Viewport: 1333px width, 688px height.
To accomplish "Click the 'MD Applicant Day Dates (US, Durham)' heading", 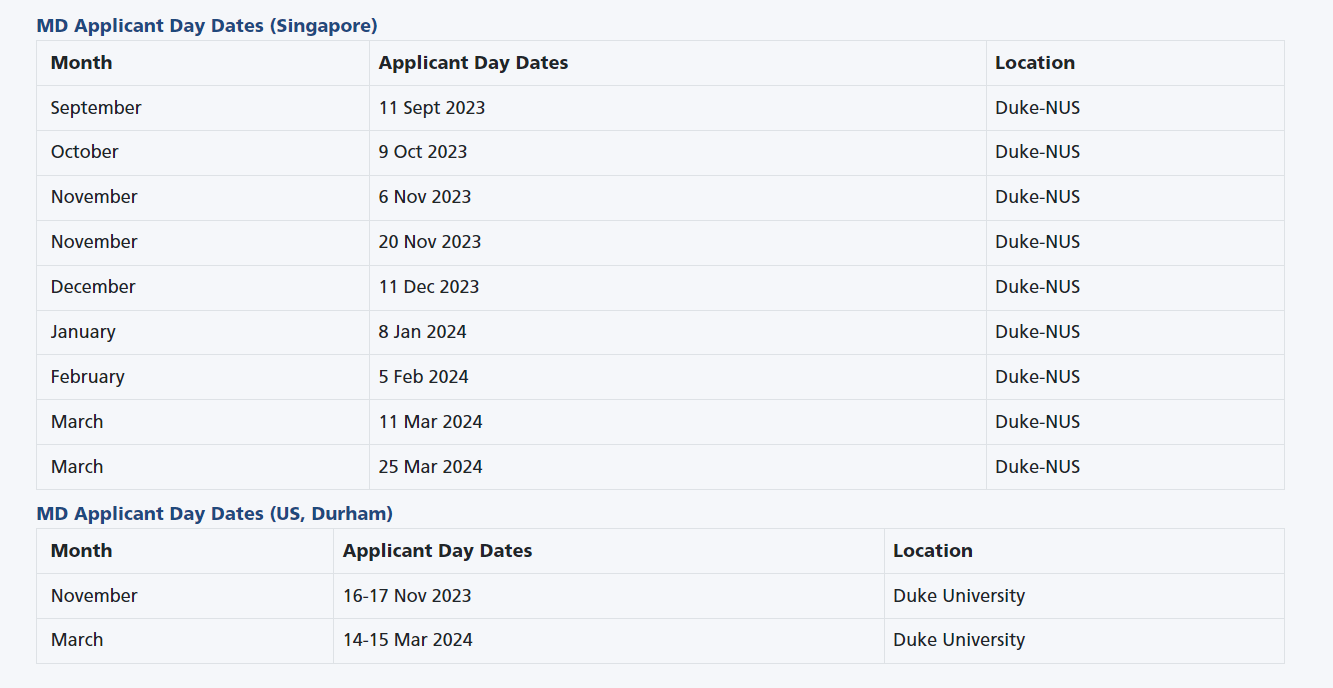I will coord(215,514).
